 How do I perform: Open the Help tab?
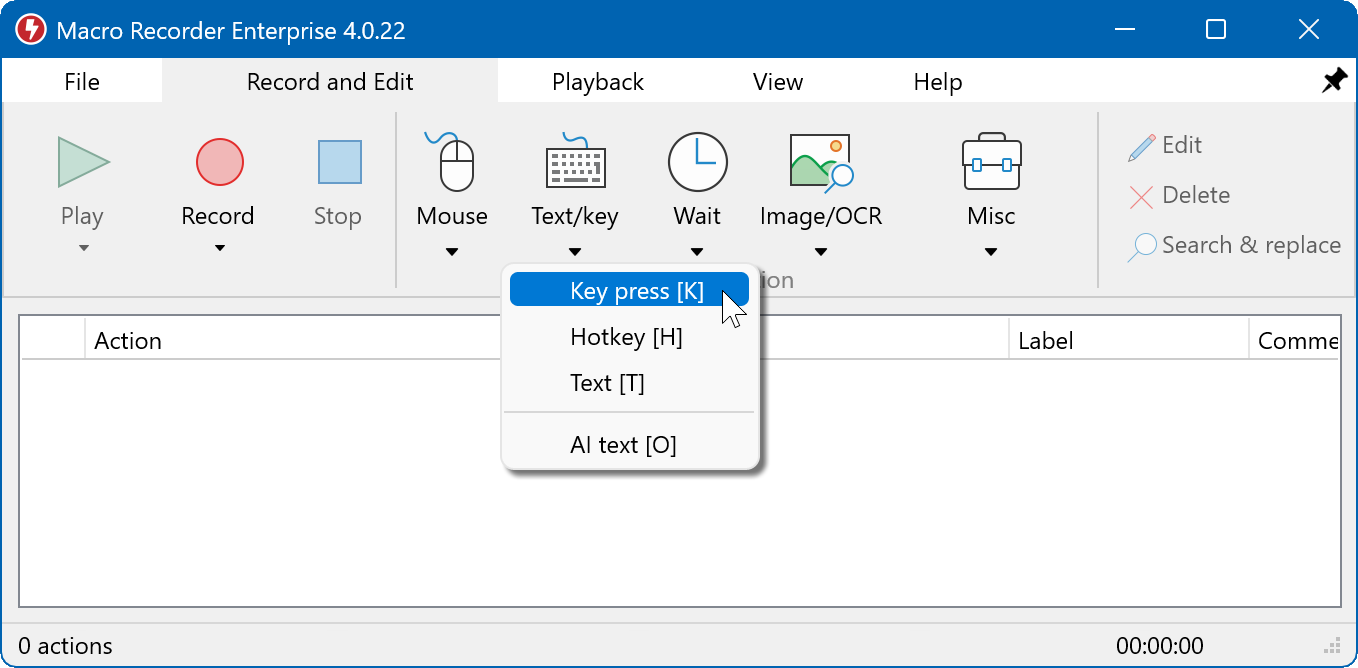938,82
